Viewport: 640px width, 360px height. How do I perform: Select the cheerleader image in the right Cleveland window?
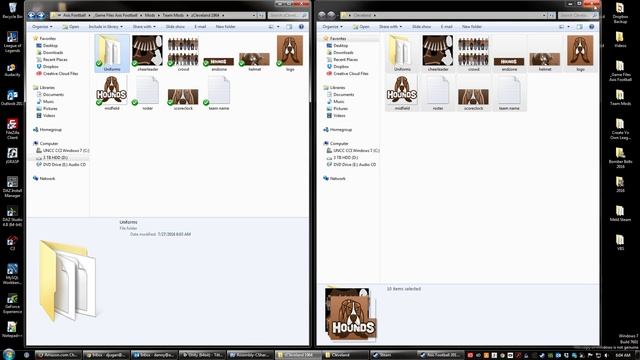pos(438,53)
